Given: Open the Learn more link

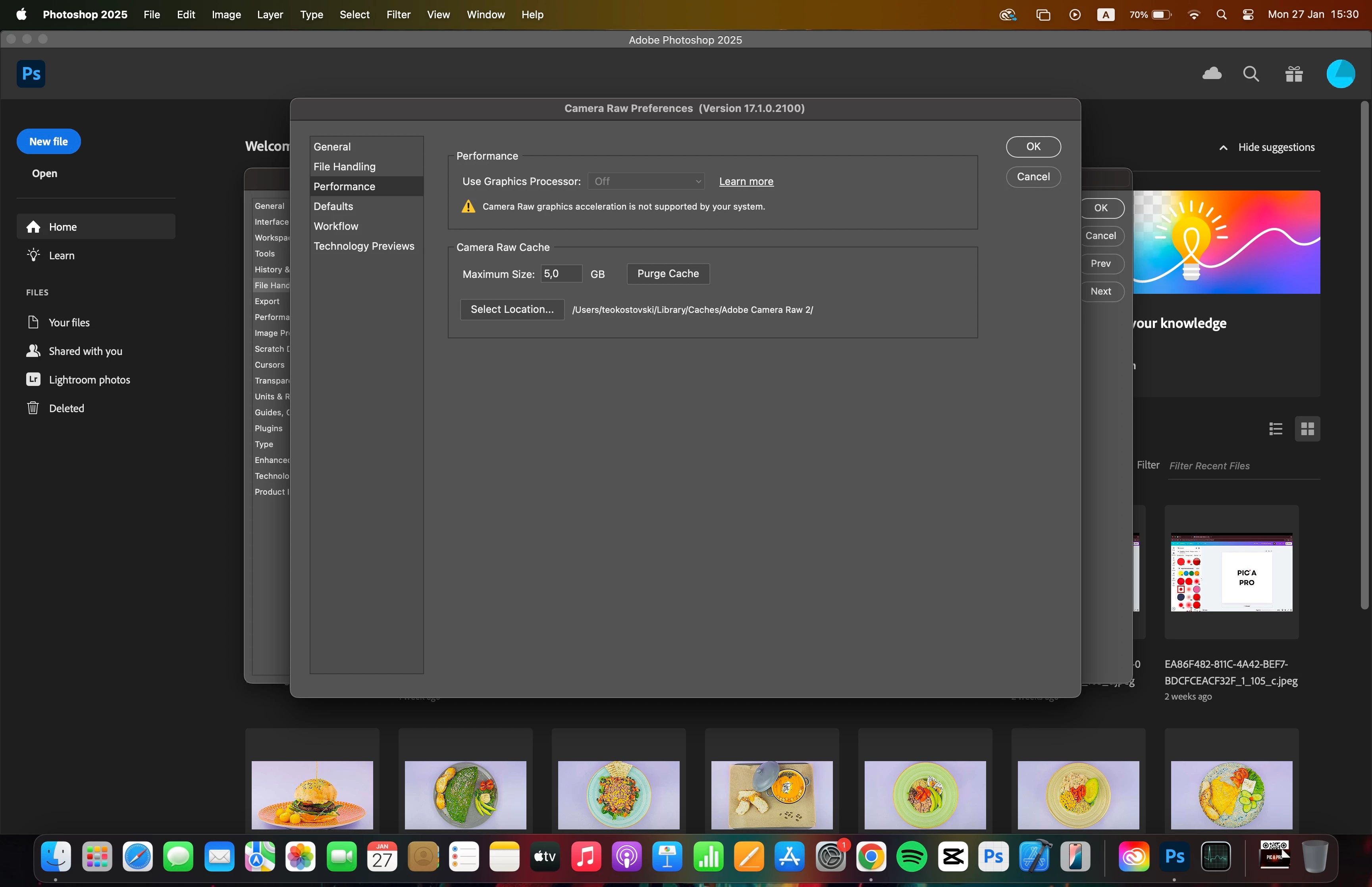Looking at the screenshot, I should point(746,181).
